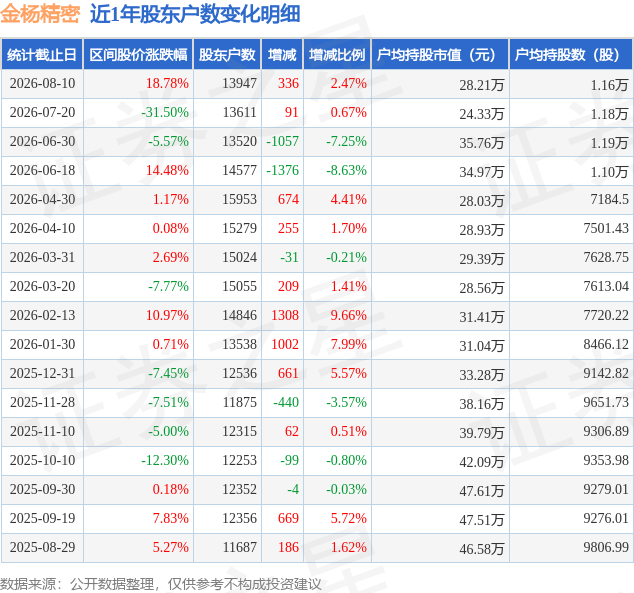Click the -31.50% price change cell

coord(165,112)
